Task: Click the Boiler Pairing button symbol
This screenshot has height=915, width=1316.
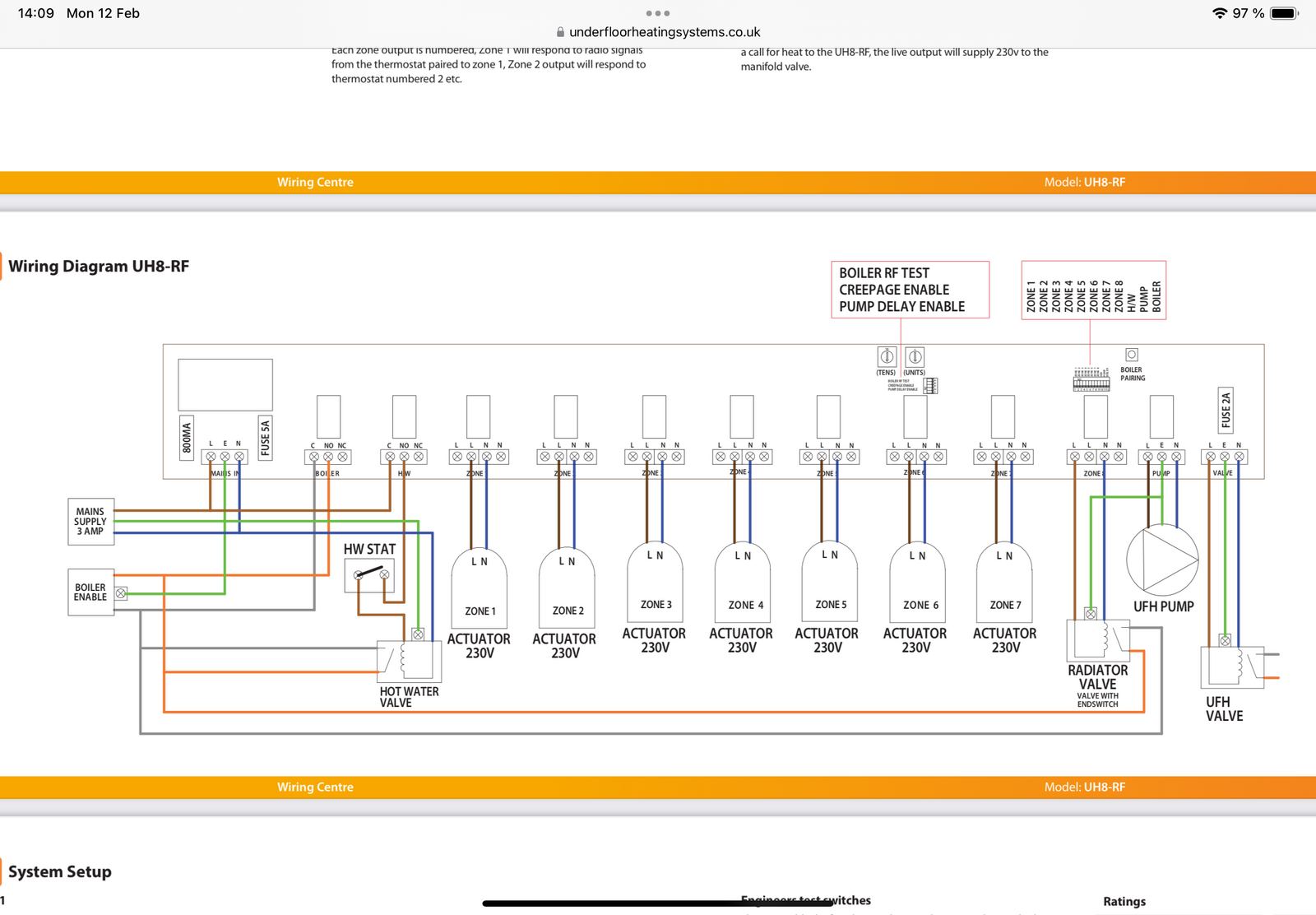Action: (x=1132, y=355)
